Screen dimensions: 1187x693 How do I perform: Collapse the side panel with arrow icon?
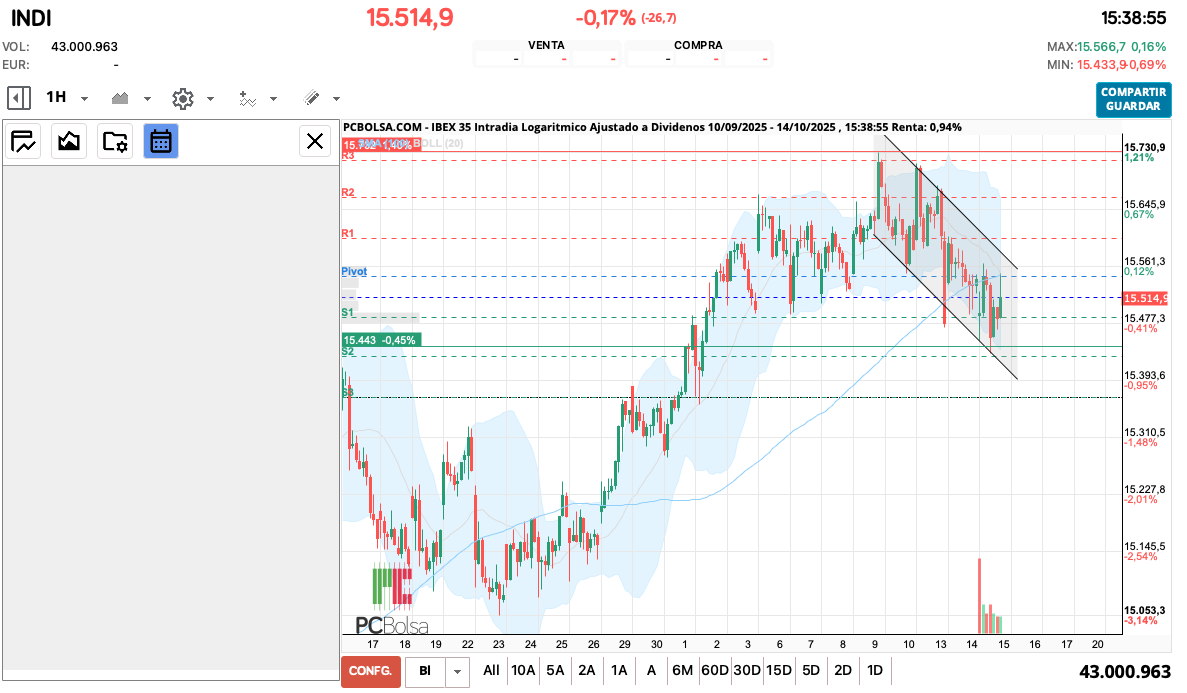point(18,98)
